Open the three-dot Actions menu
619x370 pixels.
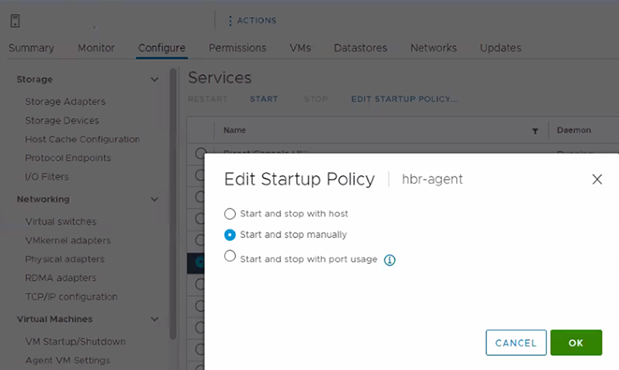pyautogui.click(x=252, y=21)
